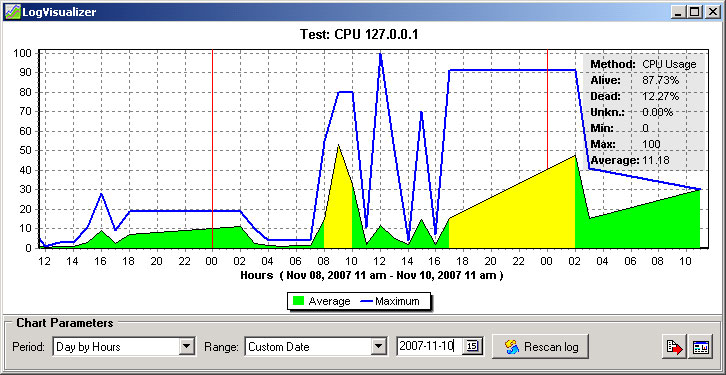This screenshot has width=726, height=375.
Task: Click the Rescan log button
Action: (x=540, y=346)
